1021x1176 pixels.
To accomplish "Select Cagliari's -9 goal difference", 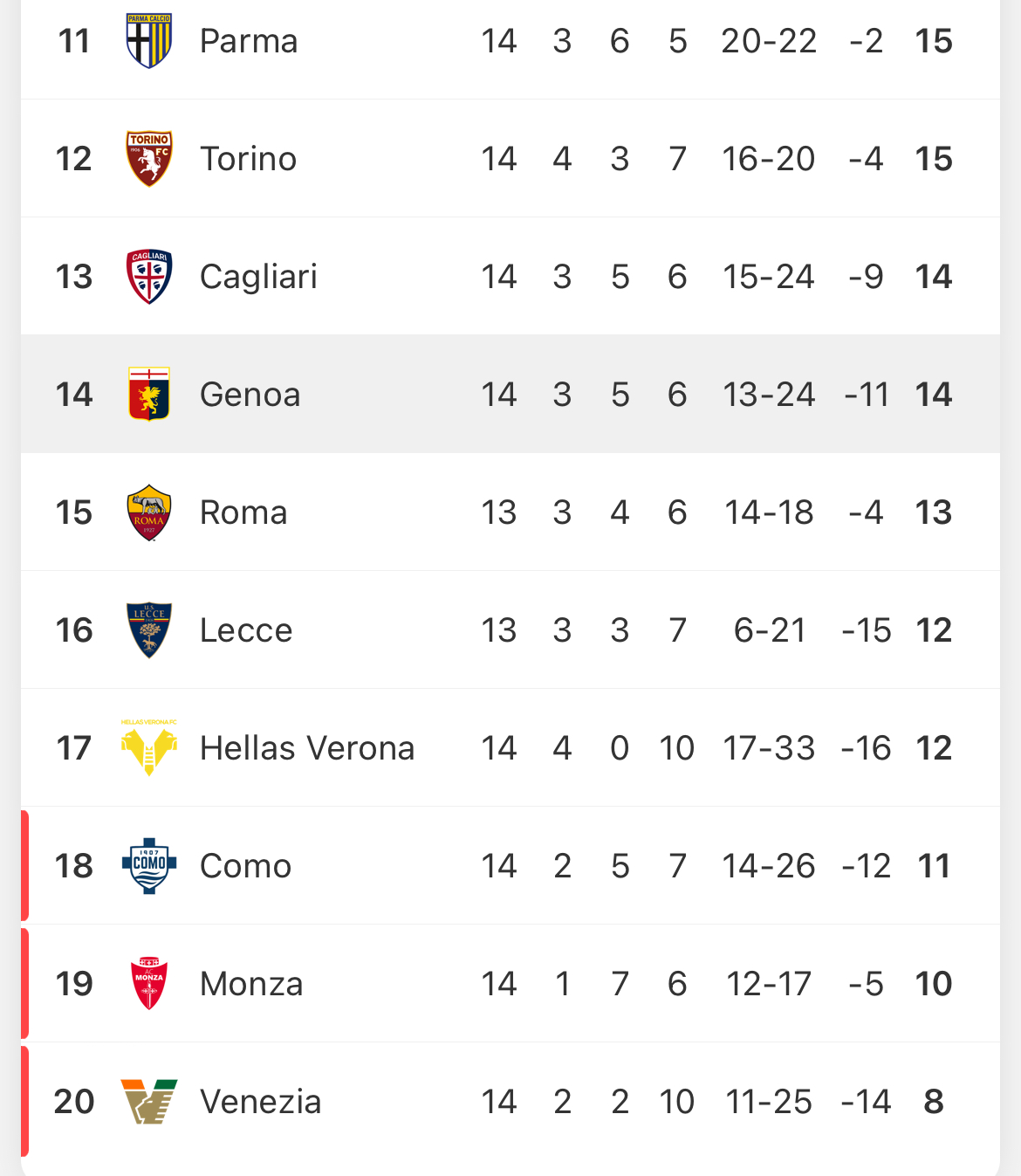I will 866,277.
